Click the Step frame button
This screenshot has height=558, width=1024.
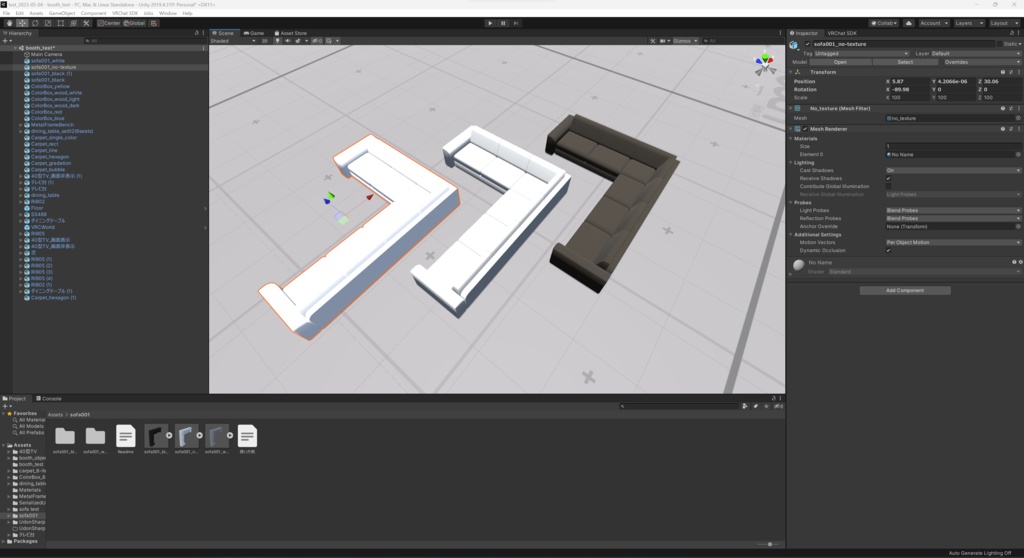516,23
